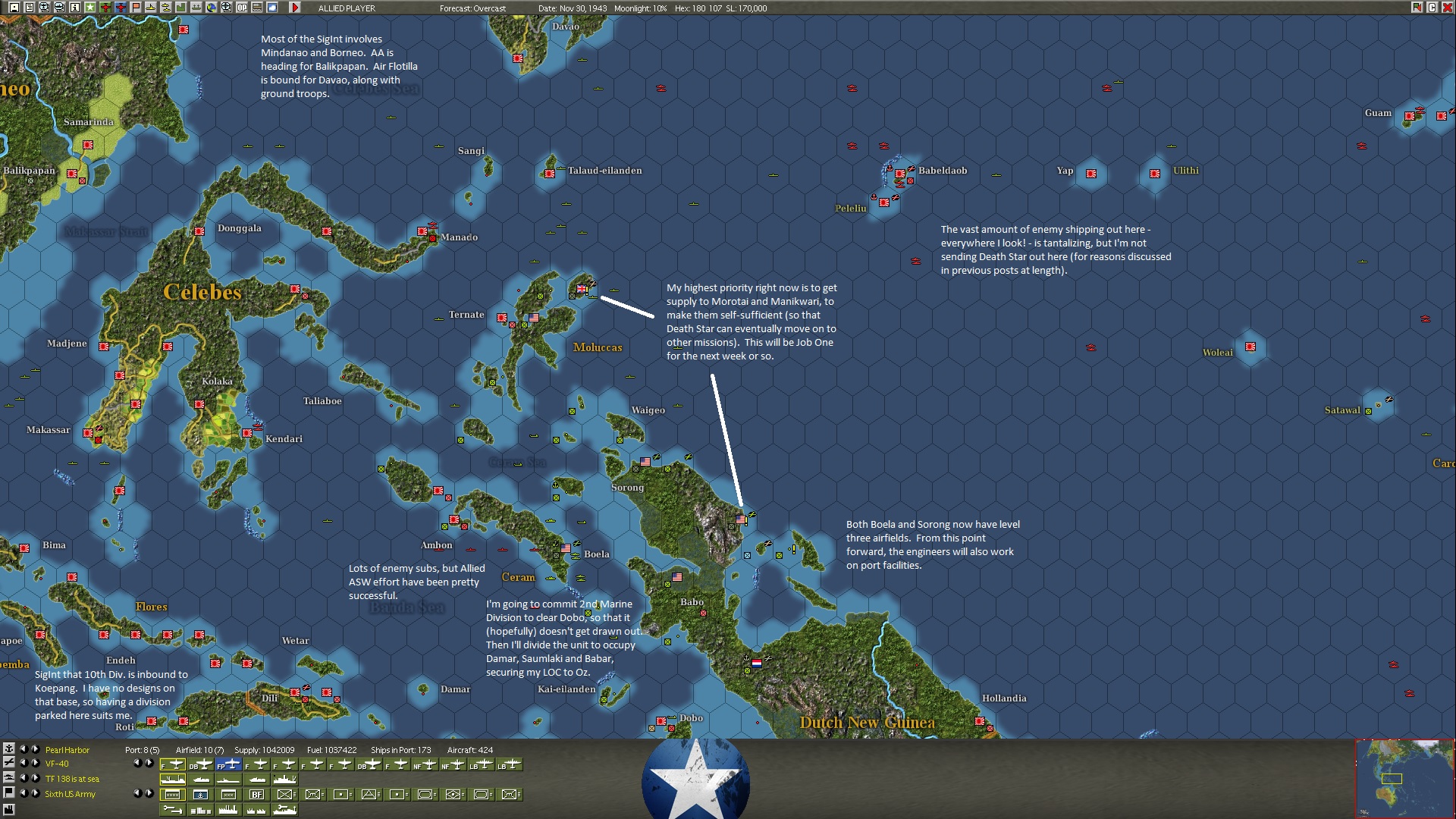Image resolution: width=1456 pixels, height=819 pixels.
Task: Click the 'Aircraft: 424' text
Action: point(470,750)
